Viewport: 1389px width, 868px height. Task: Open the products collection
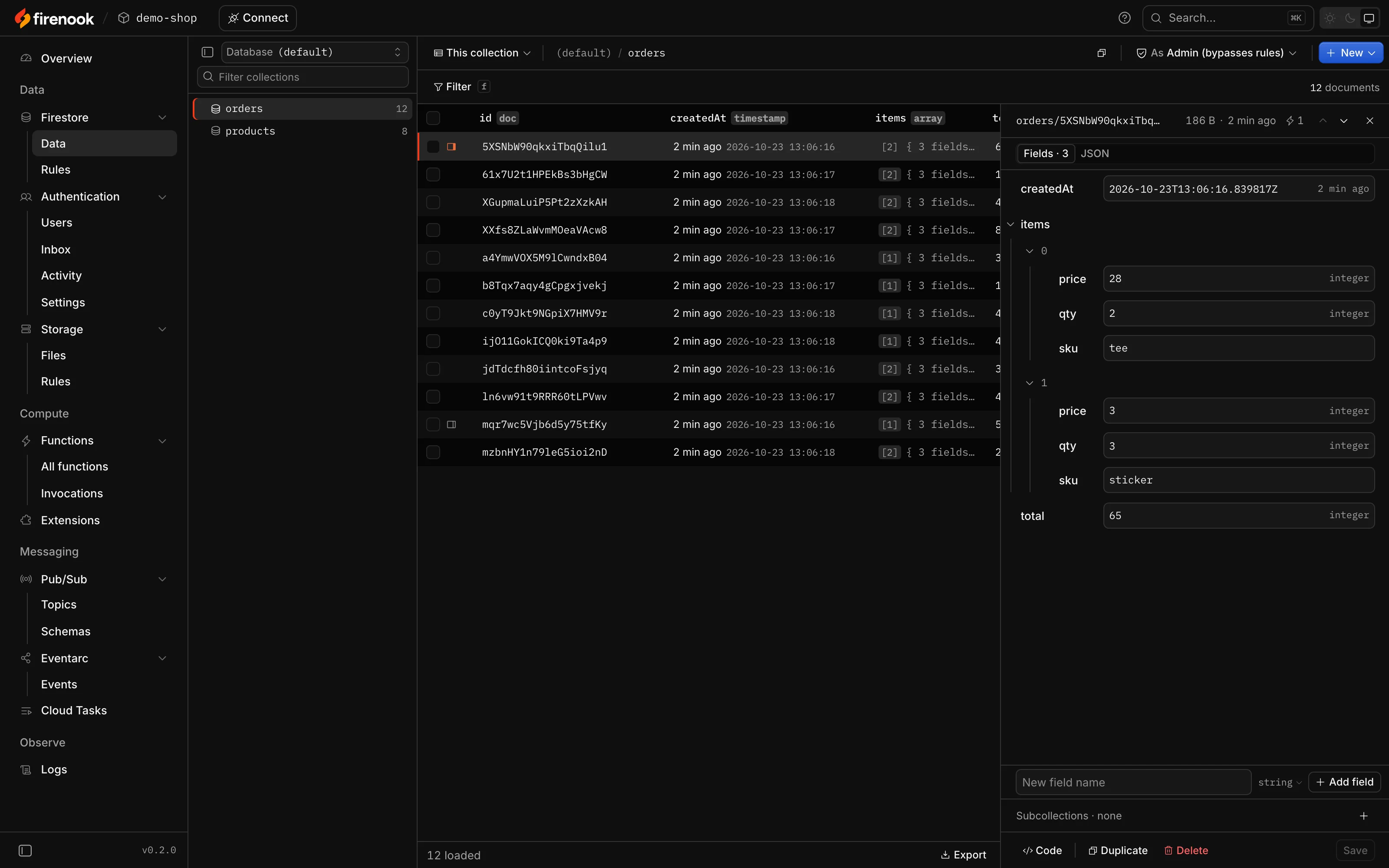(x=303, y=131)
